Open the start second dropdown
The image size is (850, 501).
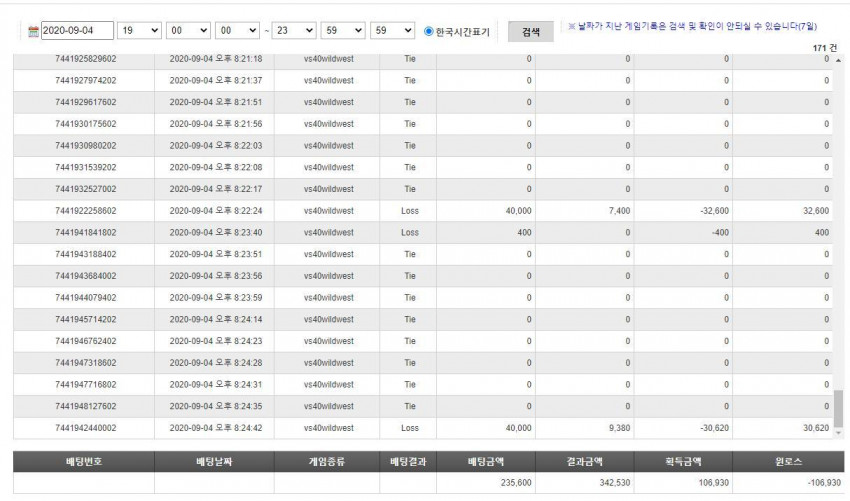coord(237,30)
